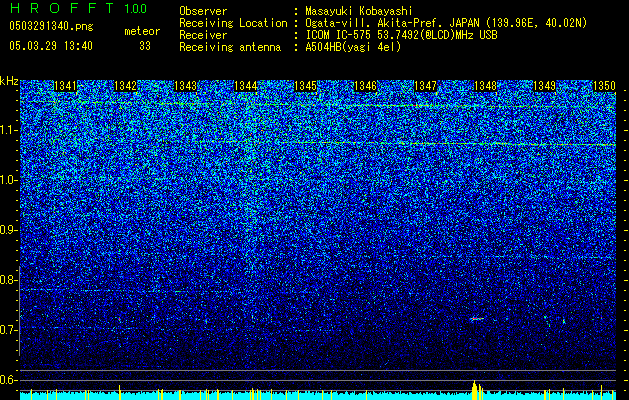Screen dimensions: 629x400
Task: Click the 1346 time marker
Action: (365, 86)
